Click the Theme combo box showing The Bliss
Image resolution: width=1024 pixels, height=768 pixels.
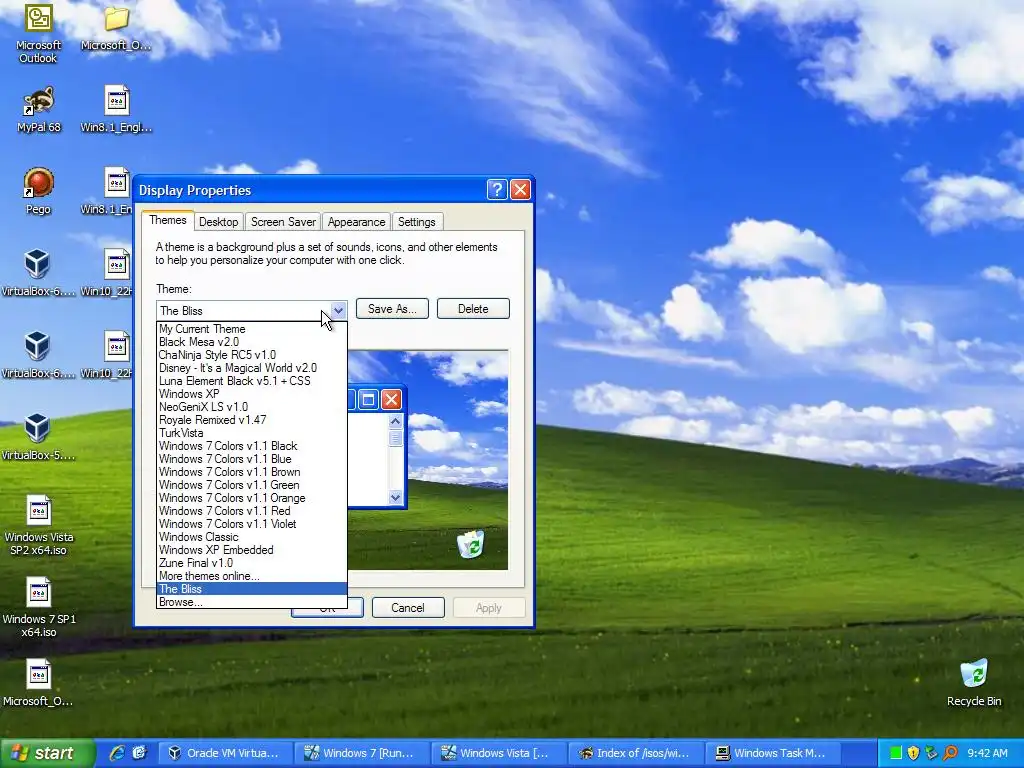click(x=251, y=310)
